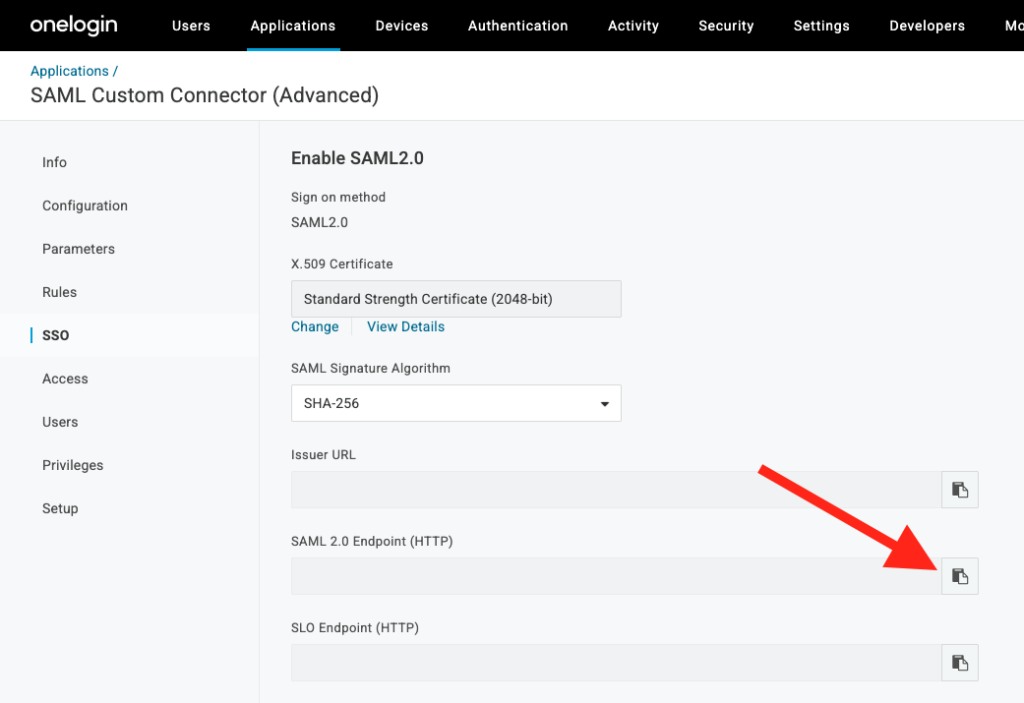Image resolution: width=1024 pixels, height=703 pixels.
Task: Copy the Issuer URL to clipboard
Action: click(x=959, y=489)
